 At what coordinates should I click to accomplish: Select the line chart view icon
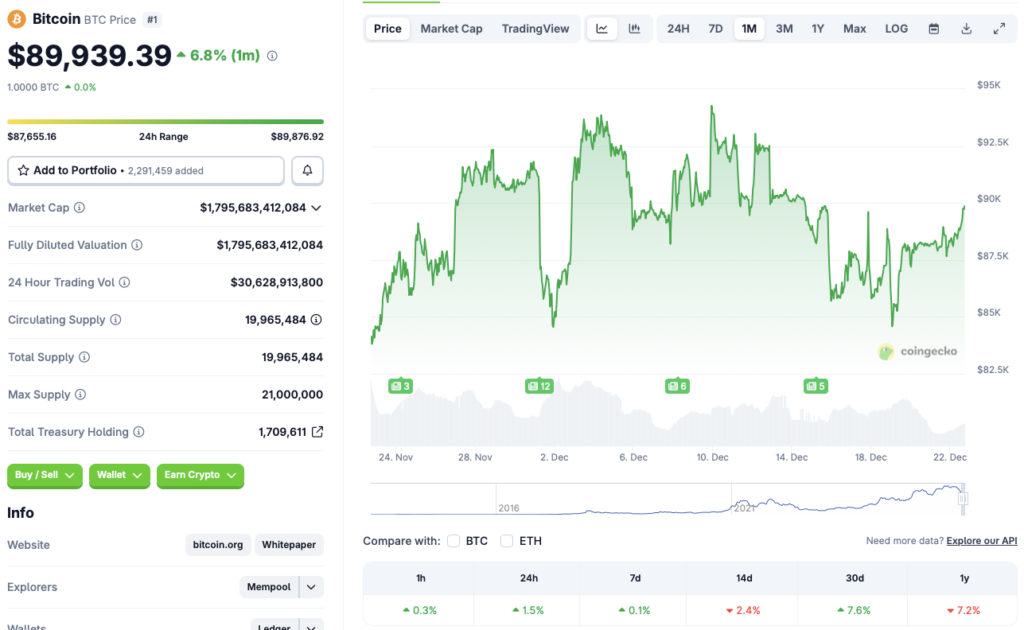click(601, 28)
